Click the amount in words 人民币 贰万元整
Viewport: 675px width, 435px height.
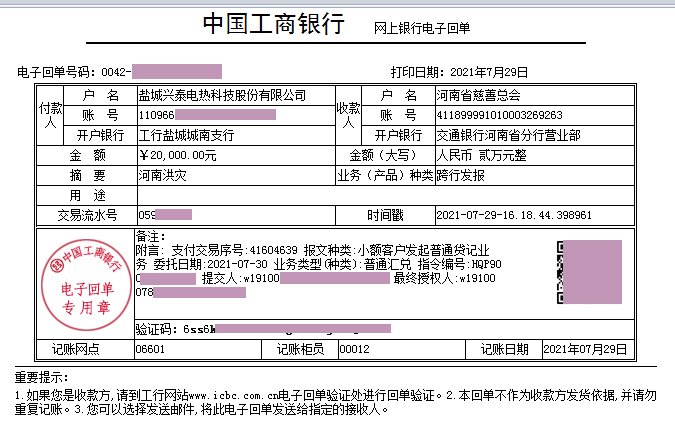481,155
